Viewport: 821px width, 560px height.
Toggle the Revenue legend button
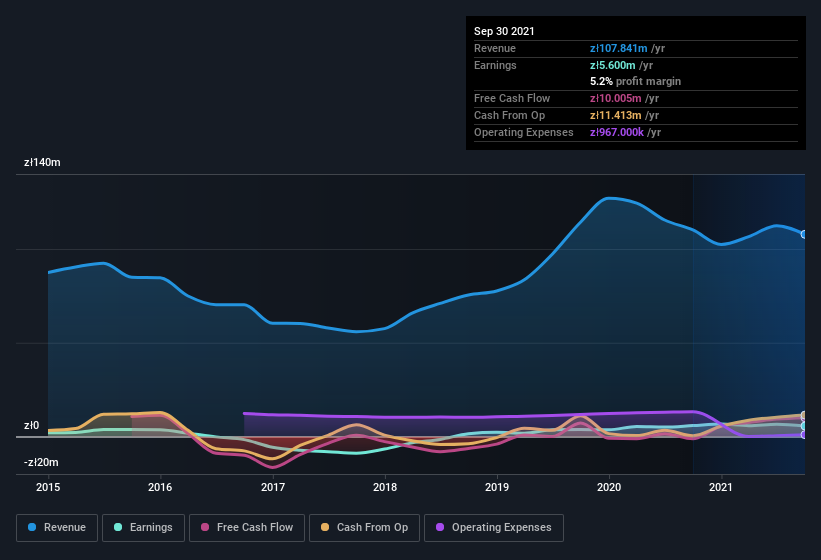57,528
